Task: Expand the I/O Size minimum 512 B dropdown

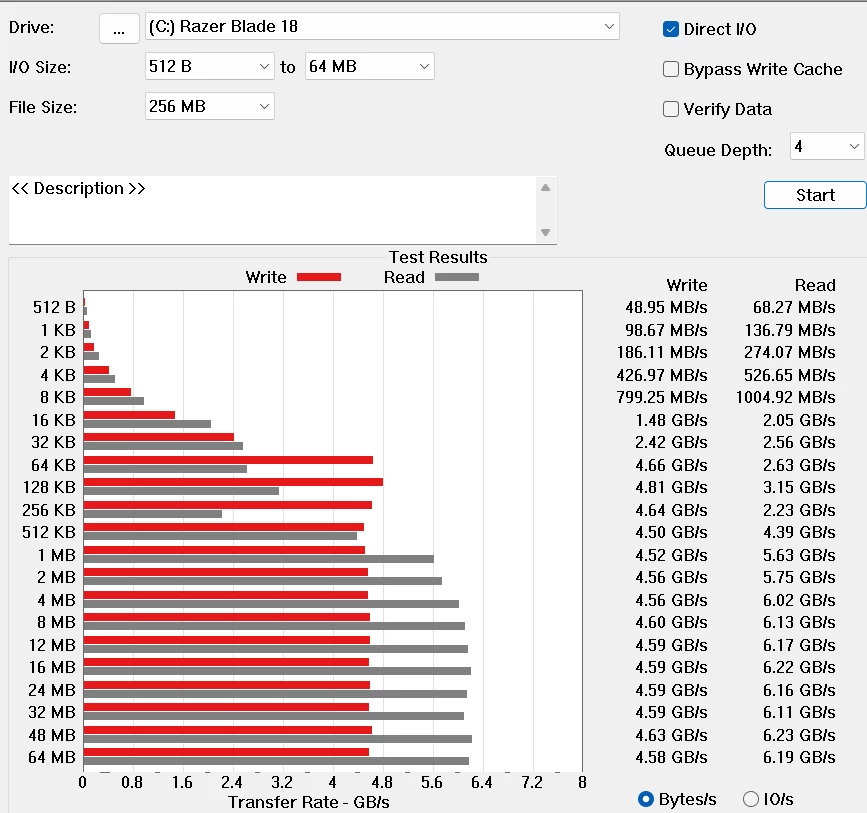Action: [209, 67]
